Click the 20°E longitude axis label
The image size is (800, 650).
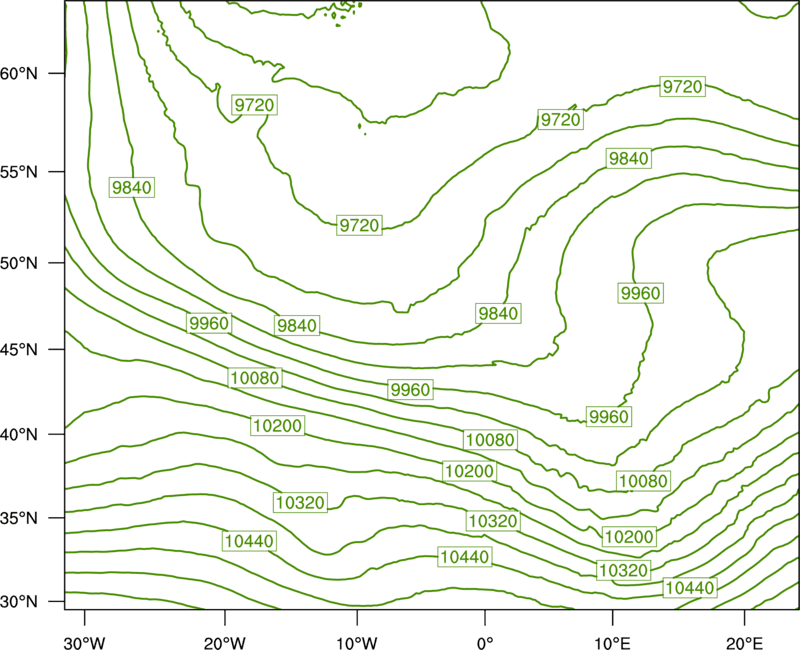pyautogui.click(x=744, y=643)
